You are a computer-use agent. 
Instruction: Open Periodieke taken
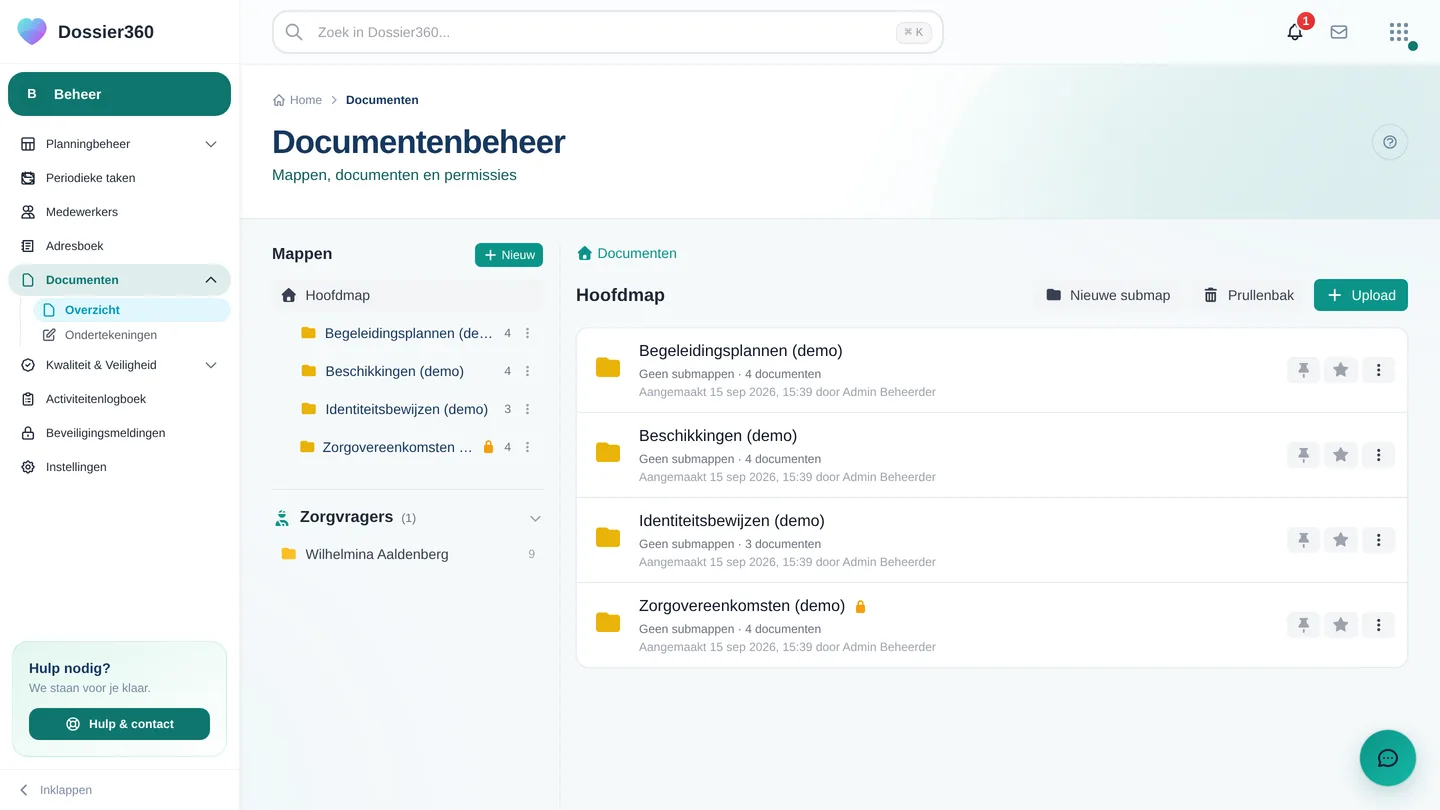pos(119,178)
